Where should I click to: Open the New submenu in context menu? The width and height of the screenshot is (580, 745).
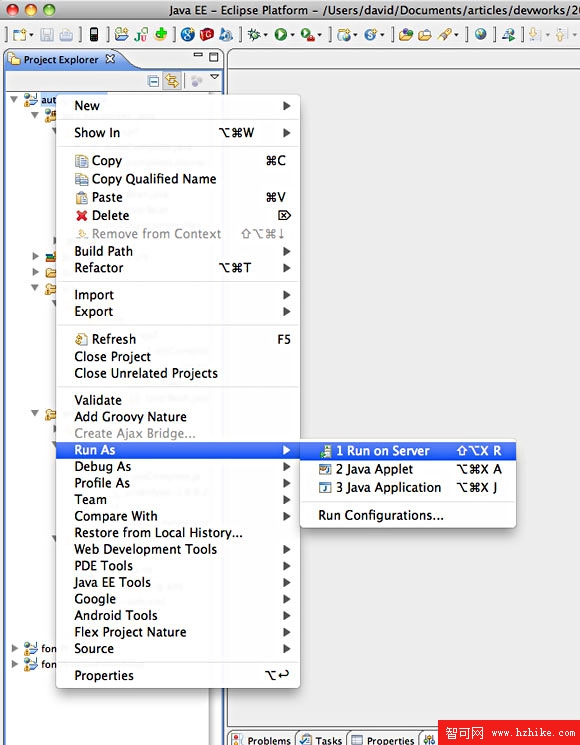(x=178, y=105)
